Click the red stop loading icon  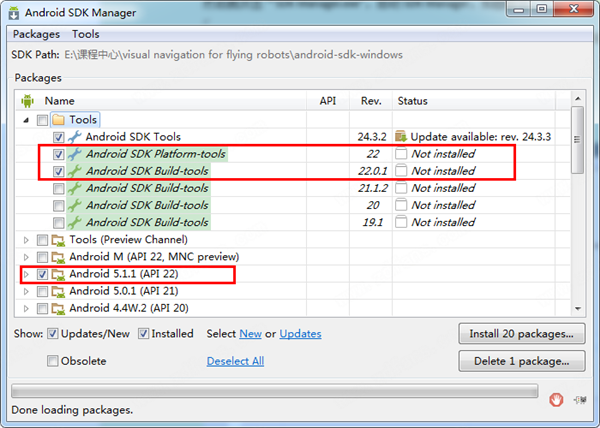(556, 400)
